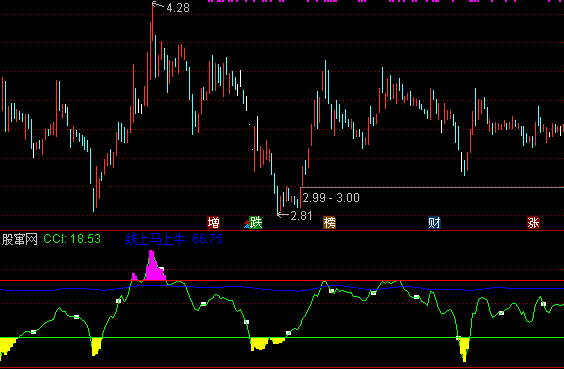Click the 2.81 low price label
564x369 pixels.
pos(301,216)
